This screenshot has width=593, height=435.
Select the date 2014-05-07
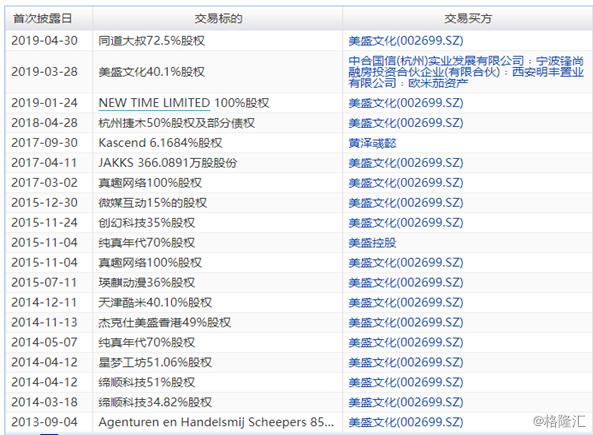tap(44, 342)
